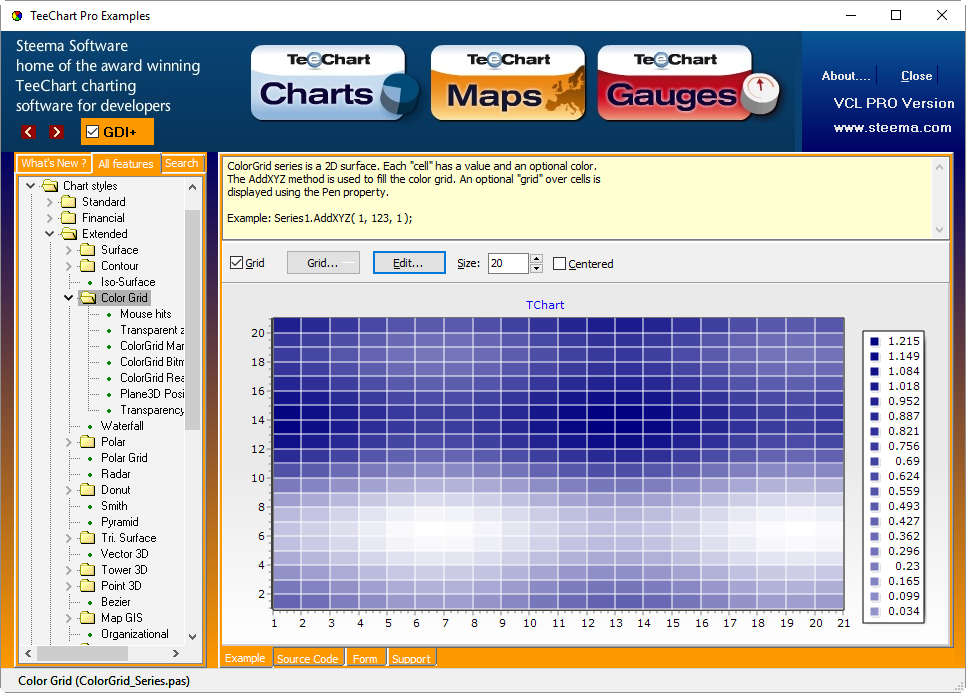Open the Support tab

411,658
